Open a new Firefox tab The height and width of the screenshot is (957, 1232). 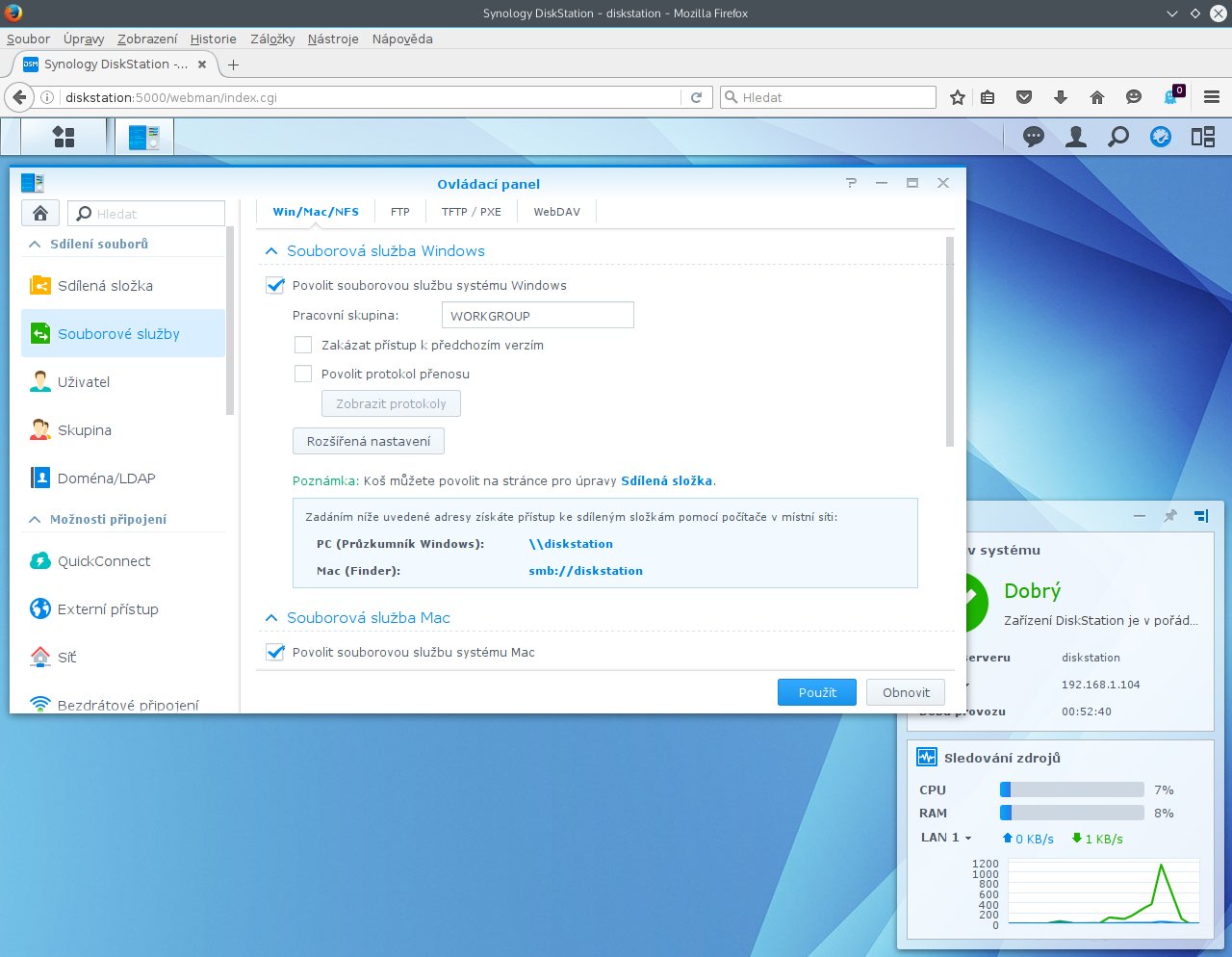[x=233, y=65]
